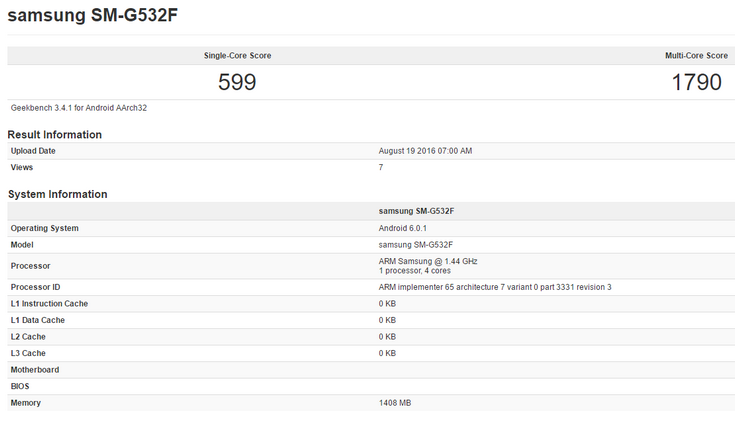Click the 'L1 Instruction Cache' row label
The height and width of the screenshot is (423, 735).
pyautogui.click(x=49, y=303)
